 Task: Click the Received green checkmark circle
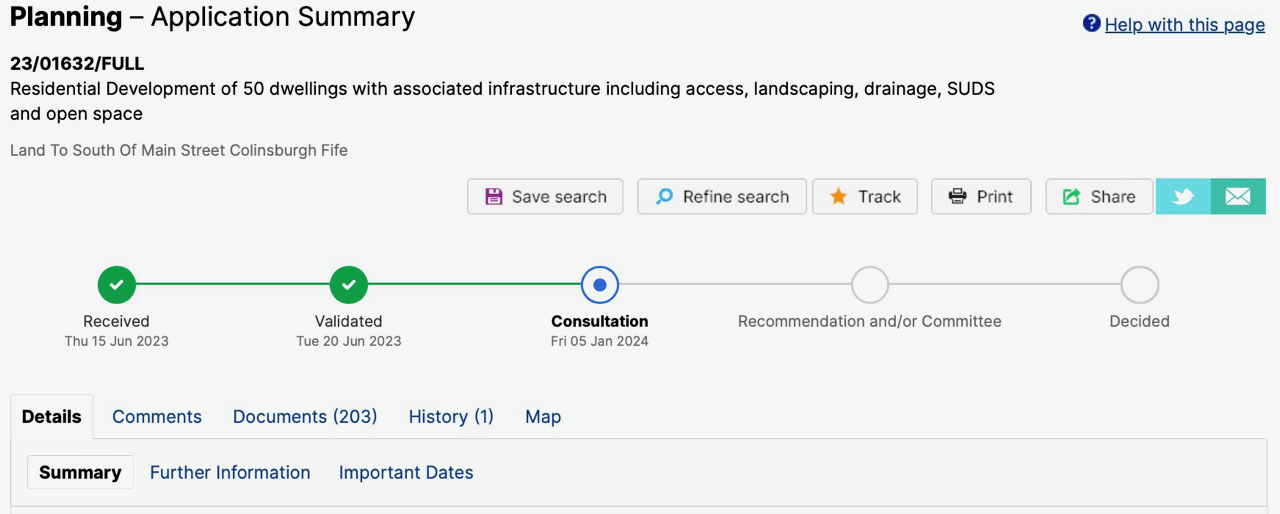coord(117,285)
